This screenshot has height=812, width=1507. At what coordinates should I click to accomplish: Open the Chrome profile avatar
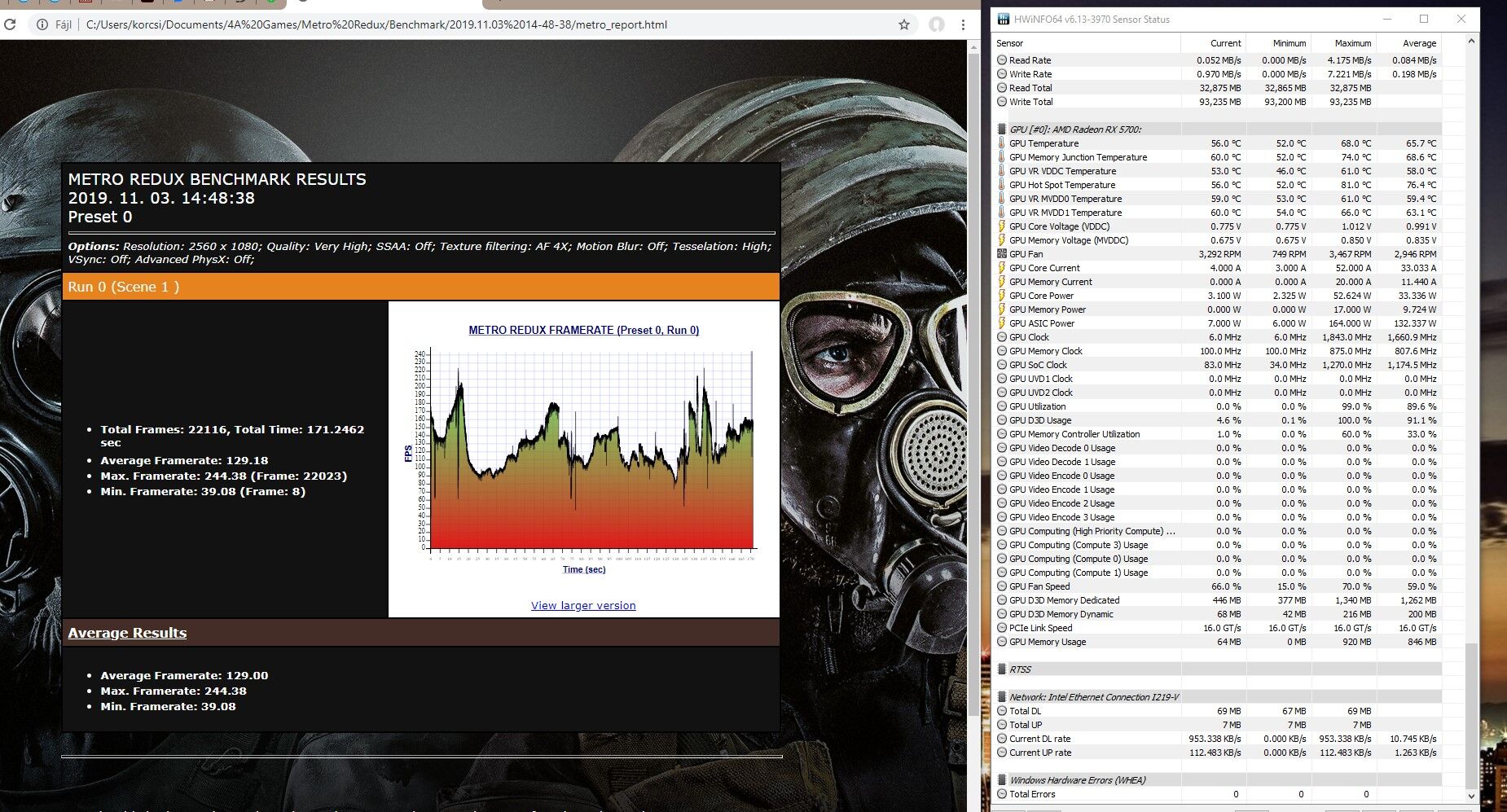click(x=937, y=24)
